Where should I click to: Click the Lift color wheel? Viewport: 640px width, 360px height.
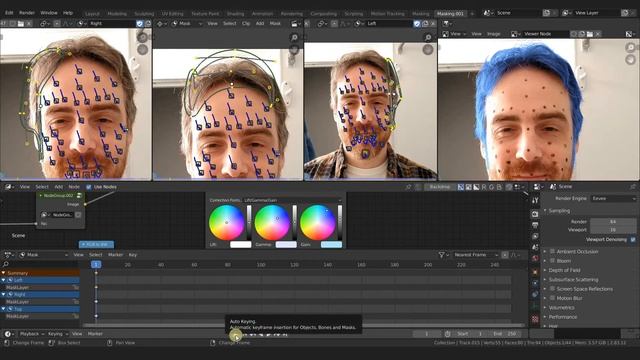pos(227,222)
